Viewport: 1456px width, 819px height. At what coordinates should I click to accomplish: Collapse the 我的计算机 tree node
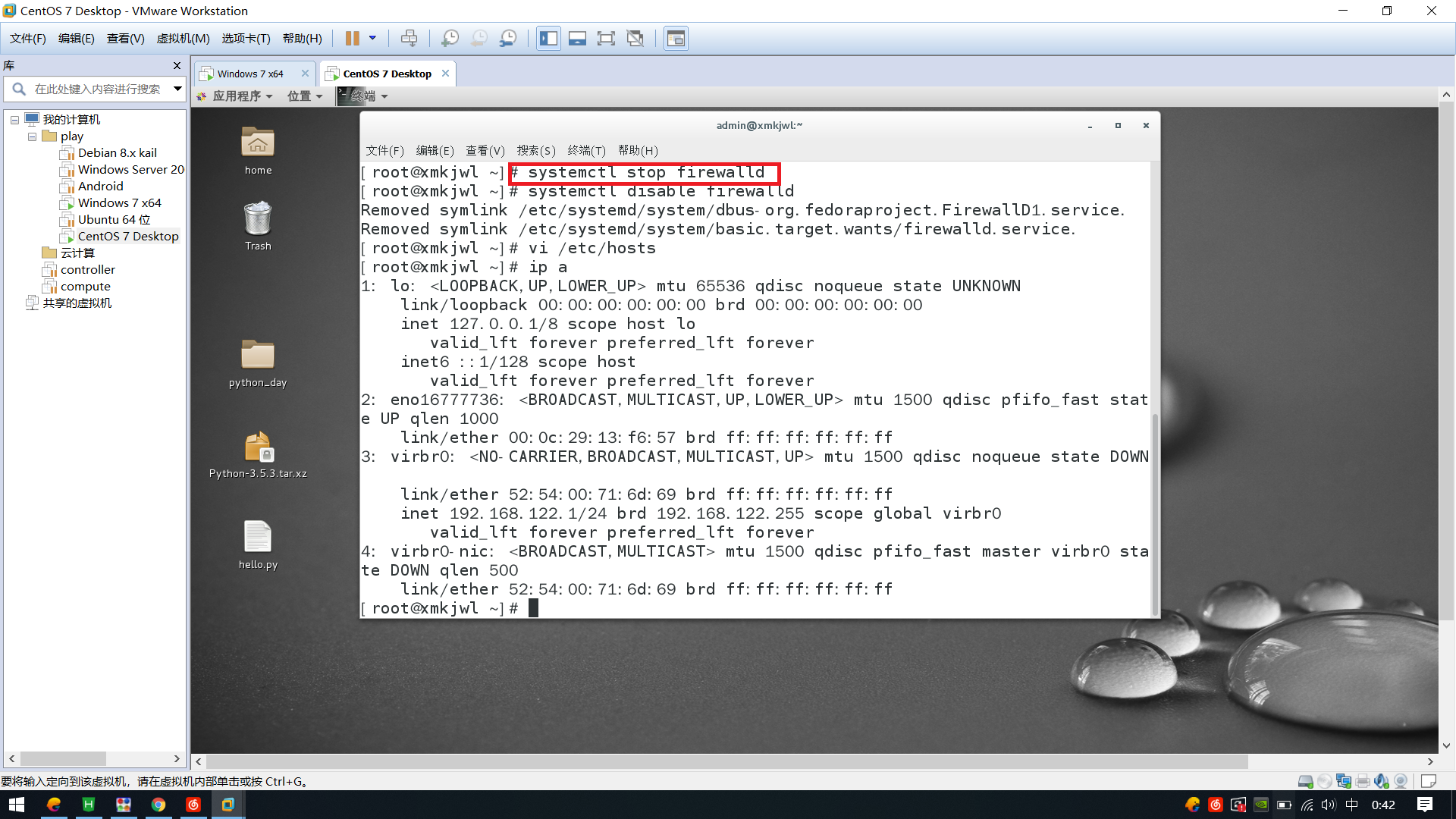[x=14, y=120]
